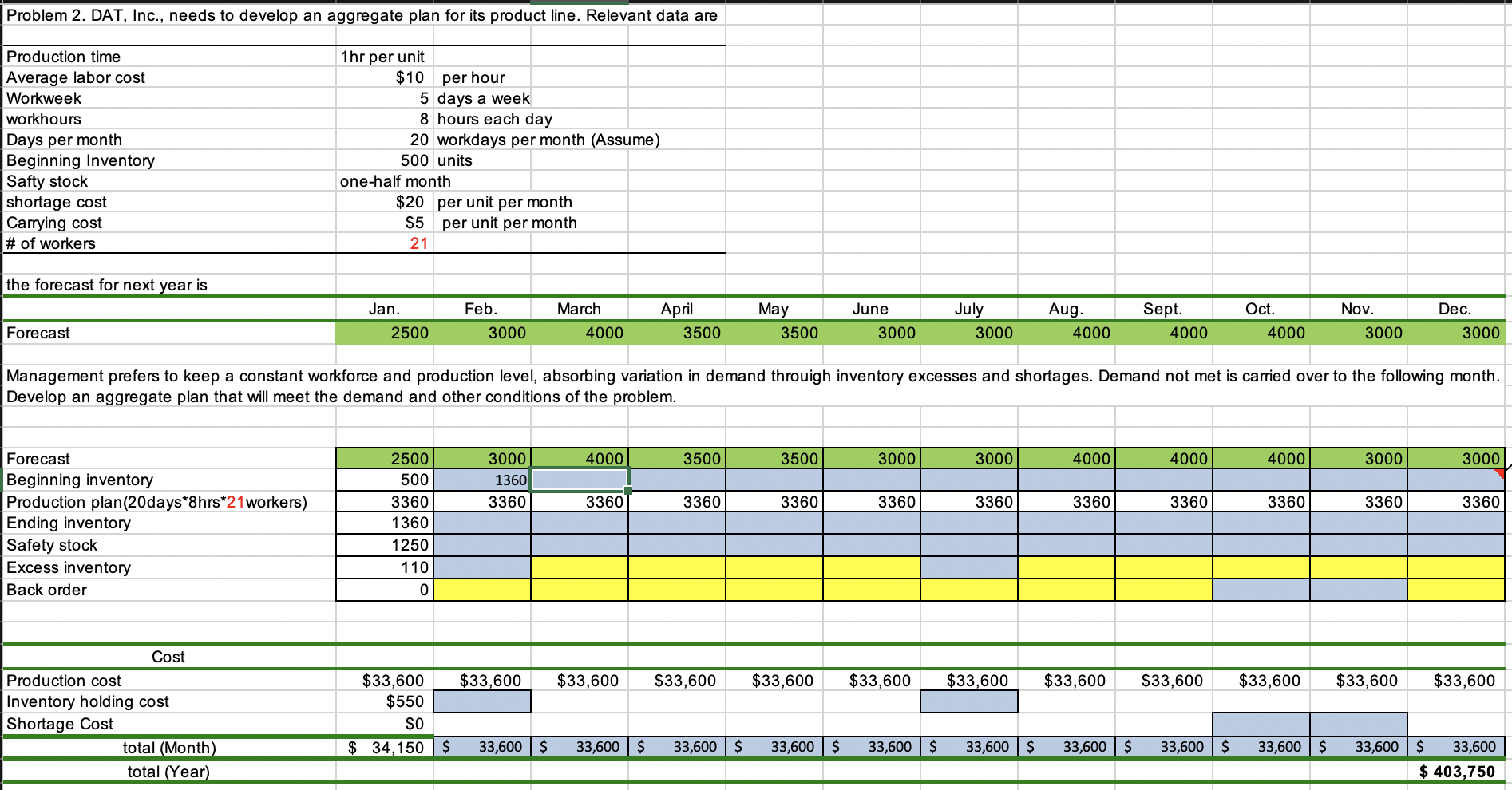Select the Jan Back order cell showing 0
Viewport: 1512px width, 790px height.
click(x=385, y=590)
